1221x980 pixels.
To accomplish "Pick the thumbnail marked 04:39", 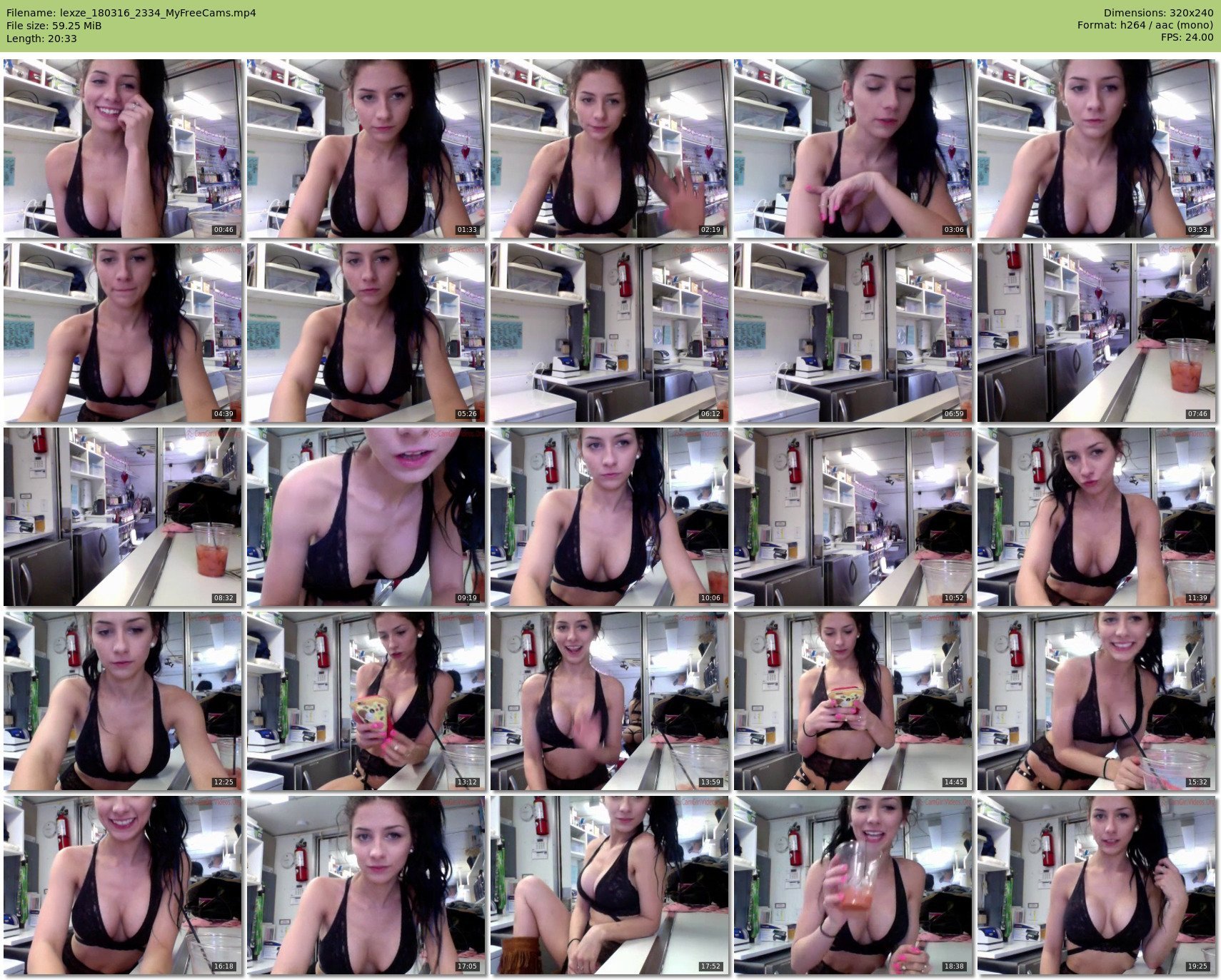I will pyautogui.click(x=122, y=333).
